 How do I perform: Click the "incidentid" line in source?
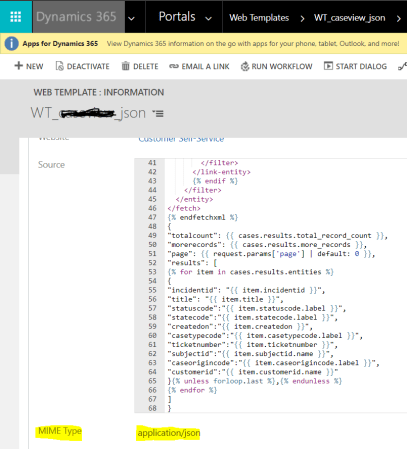coord(246,290)
